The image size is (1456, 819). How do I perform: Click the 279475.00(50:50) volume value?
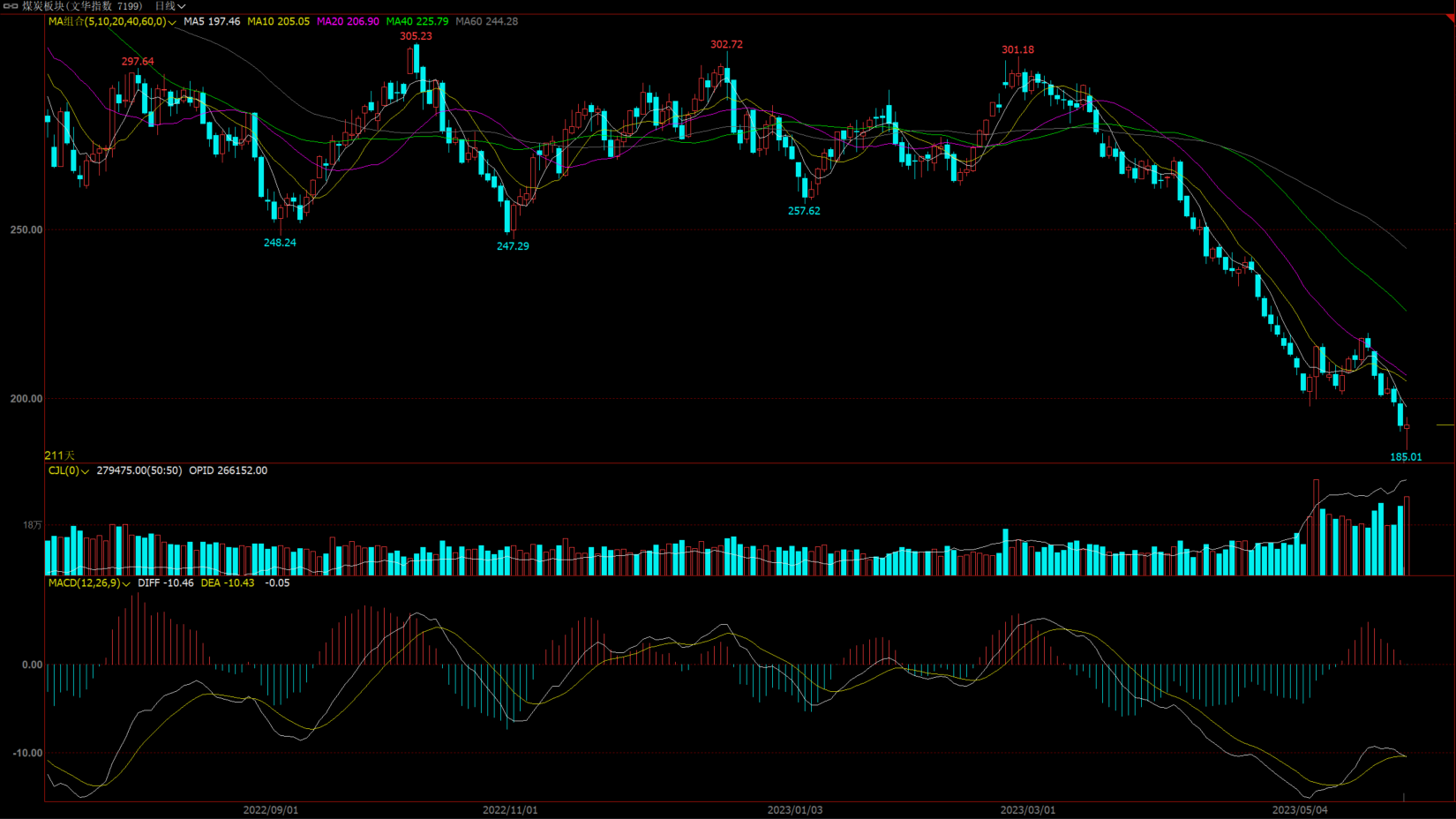point(139,470)
